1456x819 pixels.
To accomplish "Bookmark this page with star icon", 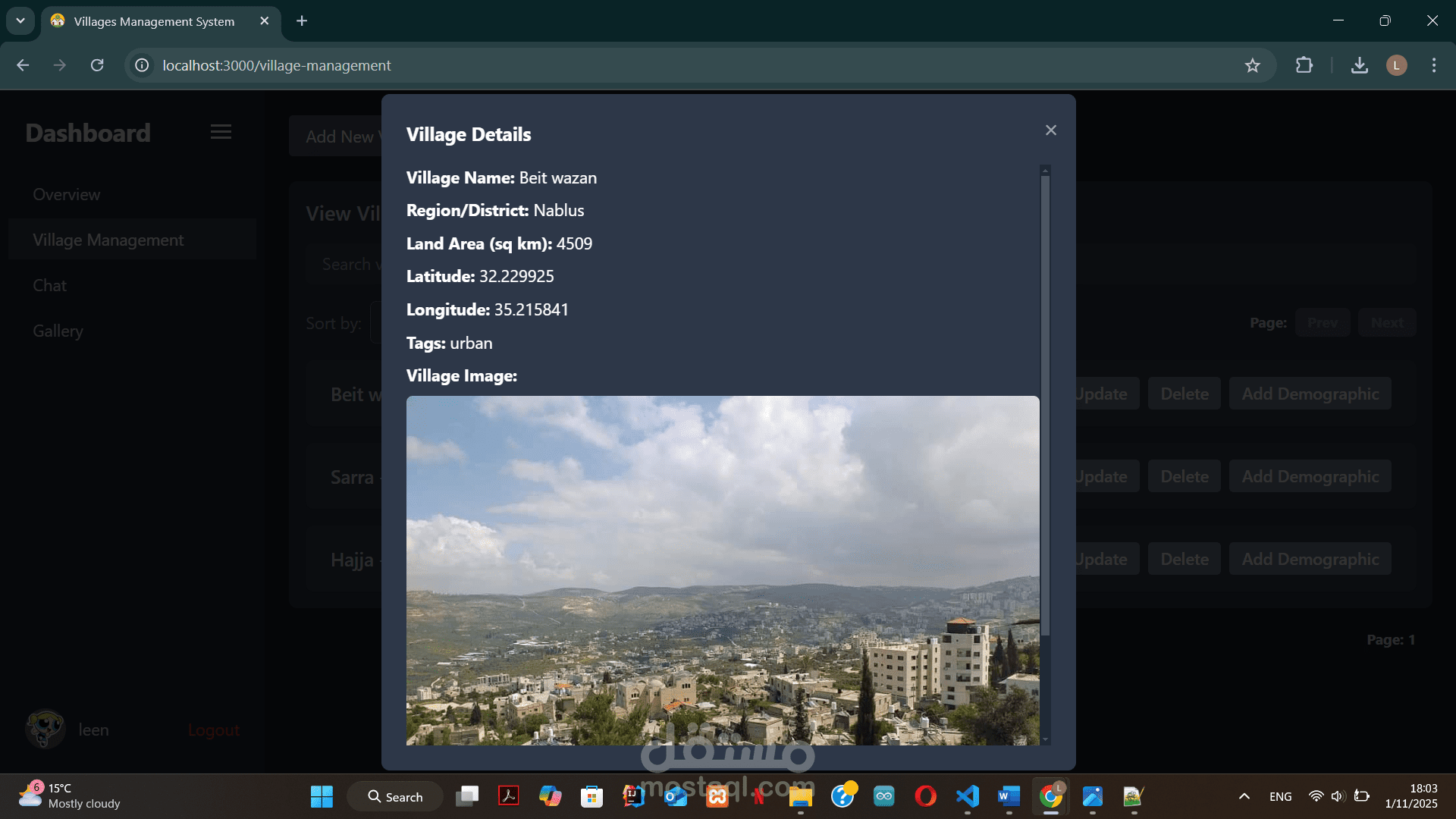I will click(x=1252, y=65).
